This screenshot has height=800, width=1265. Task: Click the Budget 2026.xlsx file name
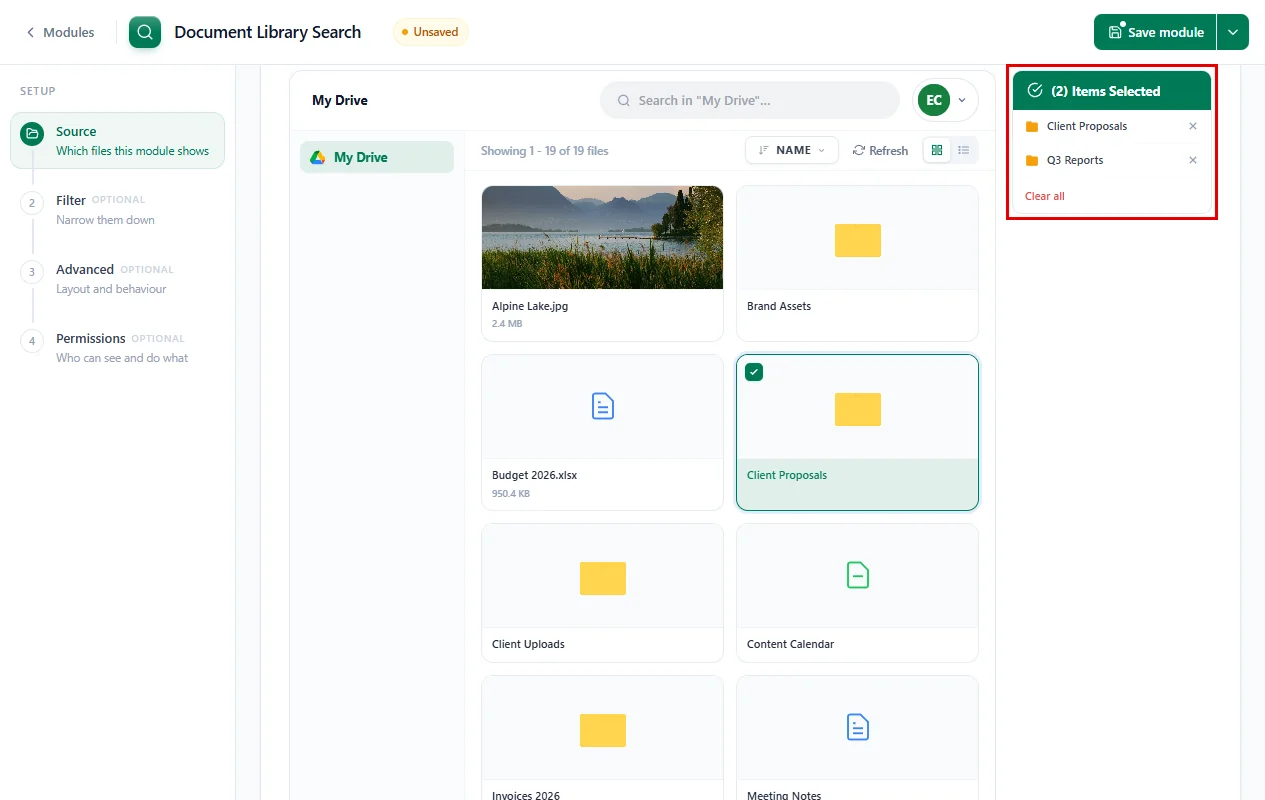click(534, 475)
